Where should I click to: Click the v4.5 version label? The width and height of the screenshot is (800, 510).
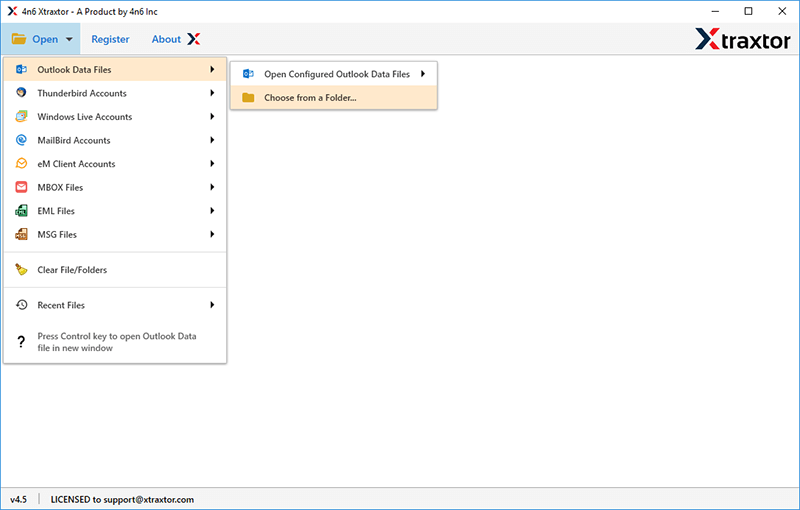(x=18, y=499)
